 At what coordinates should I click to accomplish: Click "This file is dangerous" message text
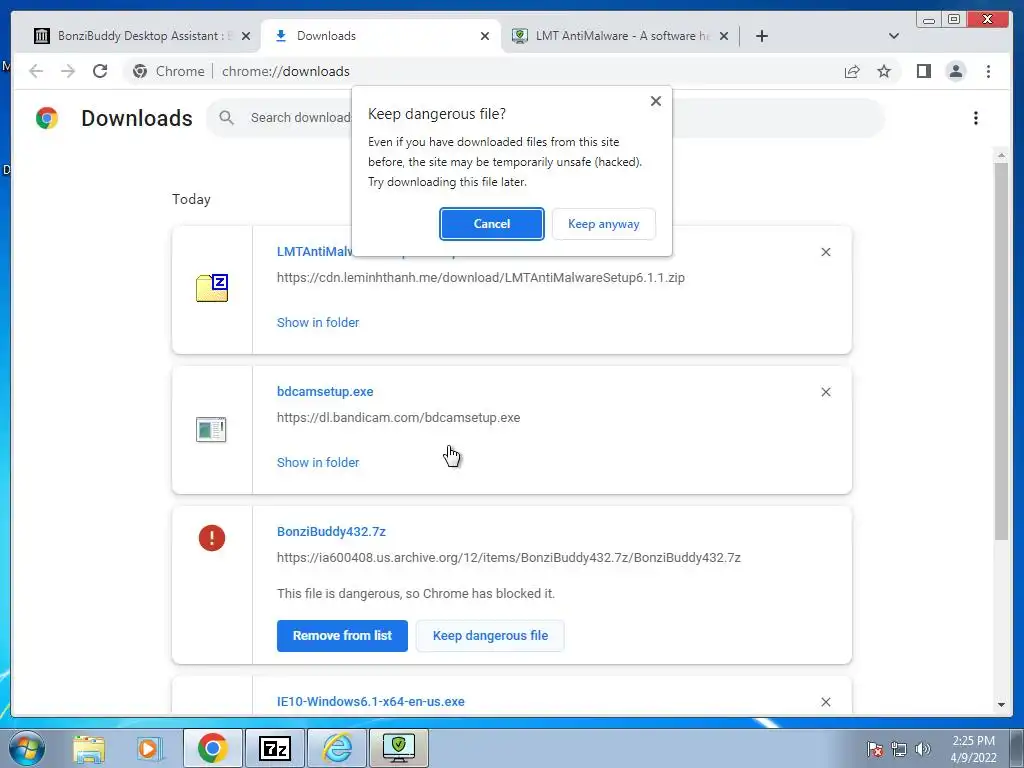(416, 594)
